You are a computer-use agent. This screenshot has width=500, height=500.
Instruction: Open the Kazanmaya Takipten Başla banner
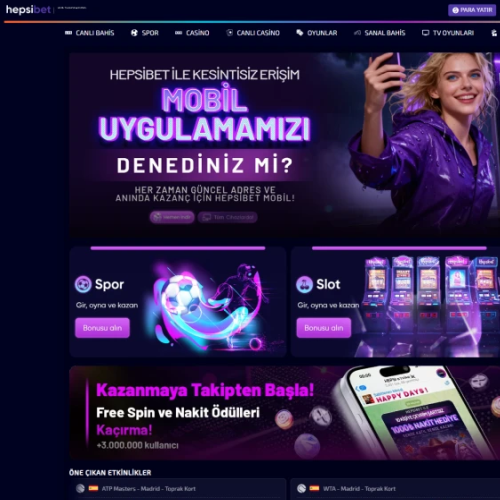click(285, 413)
